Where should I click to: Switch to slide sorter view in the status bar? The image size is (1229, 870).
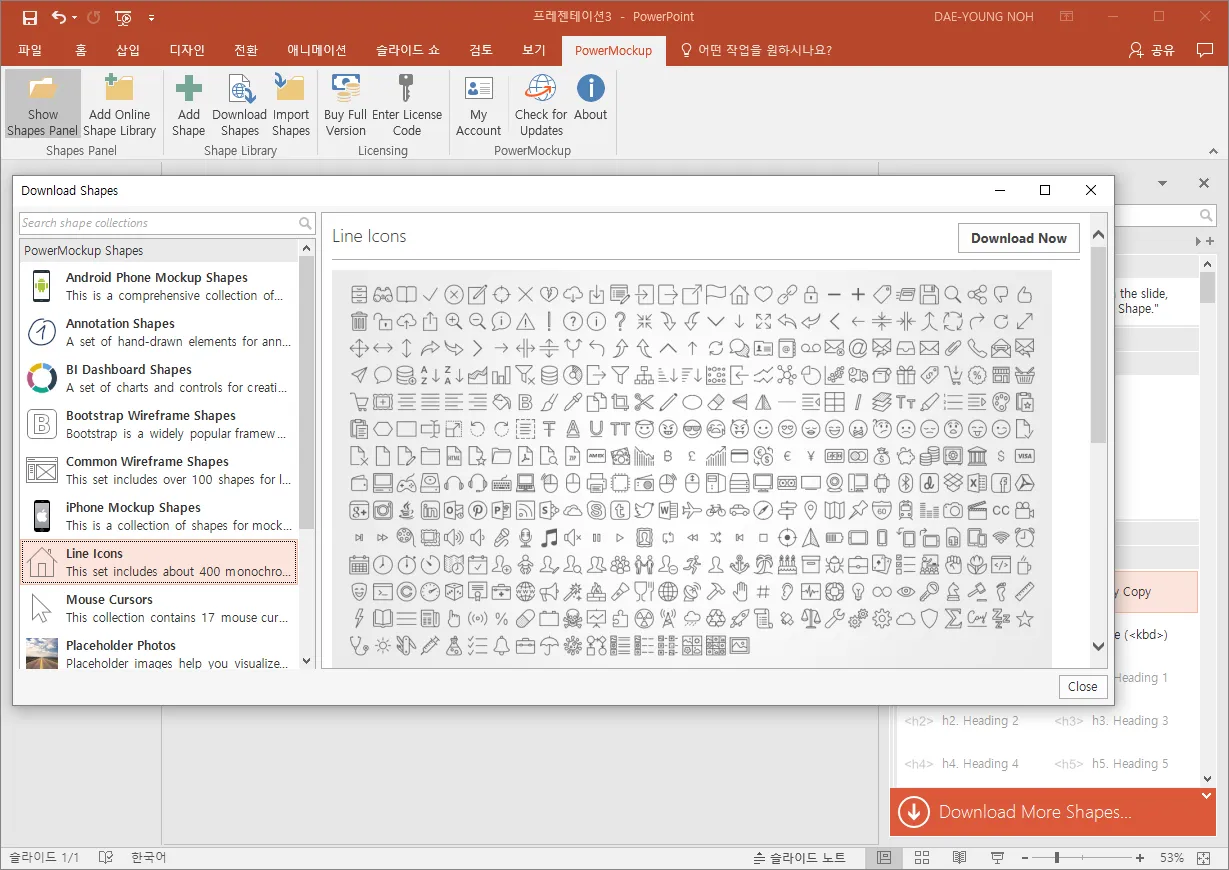(x=922, y=858)
